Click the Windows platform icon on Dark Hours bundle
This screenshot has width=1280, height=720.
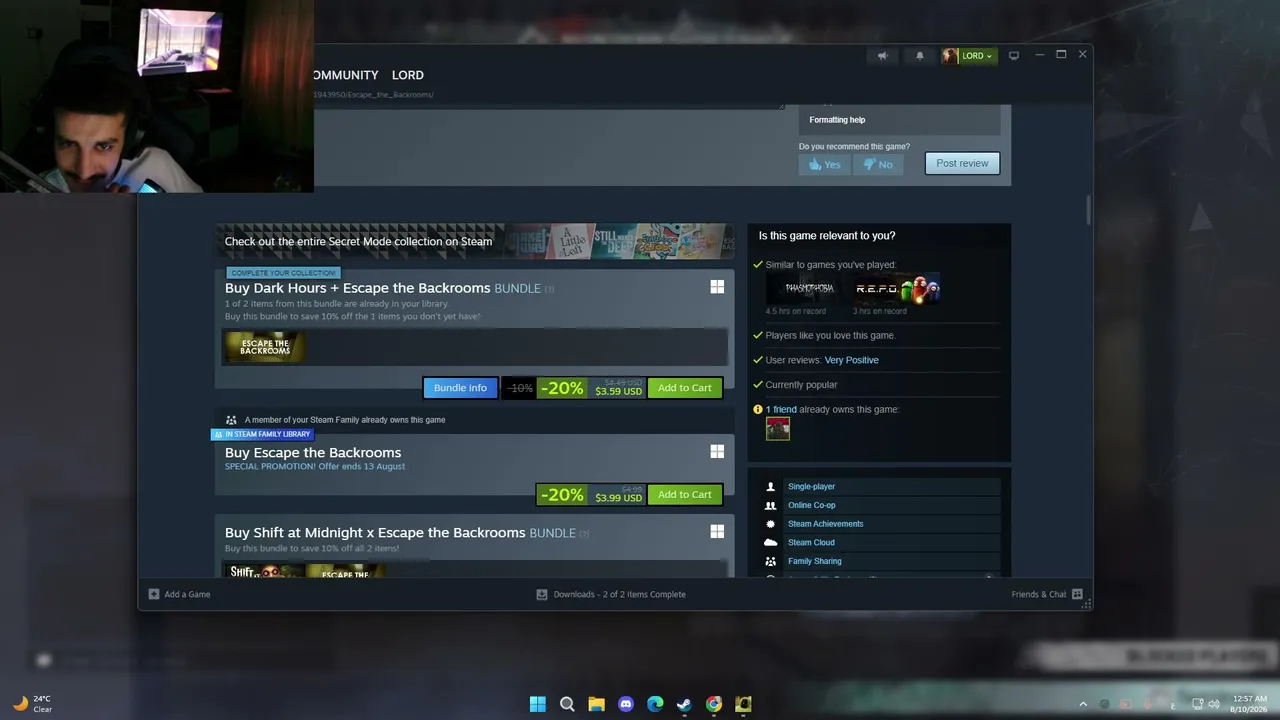[717, 287]
